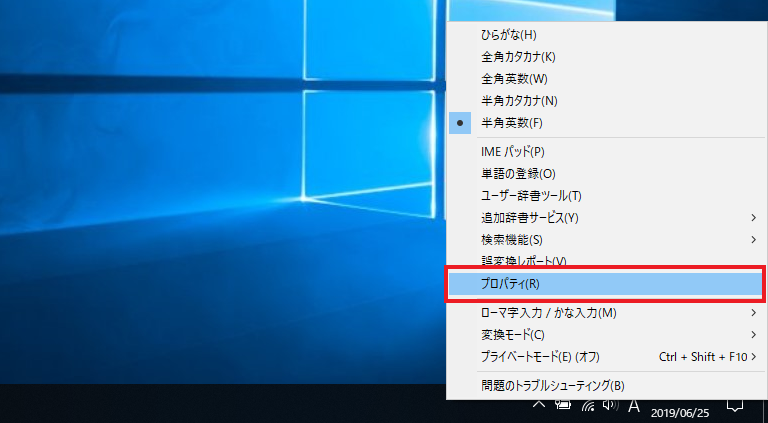Open 単語の登録(O) word registration
768x423 pixels.
pyautogui.click(x=517, y=173)
